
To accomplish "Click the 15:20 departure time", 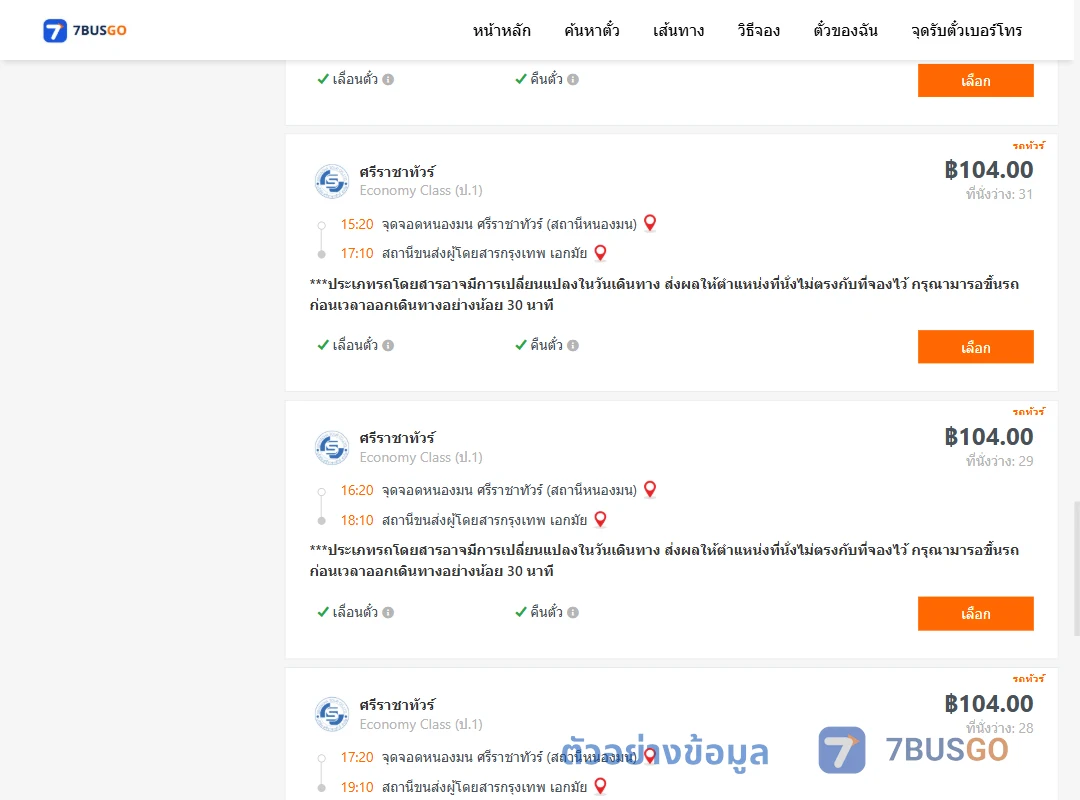I will click(x=357, y=224).
